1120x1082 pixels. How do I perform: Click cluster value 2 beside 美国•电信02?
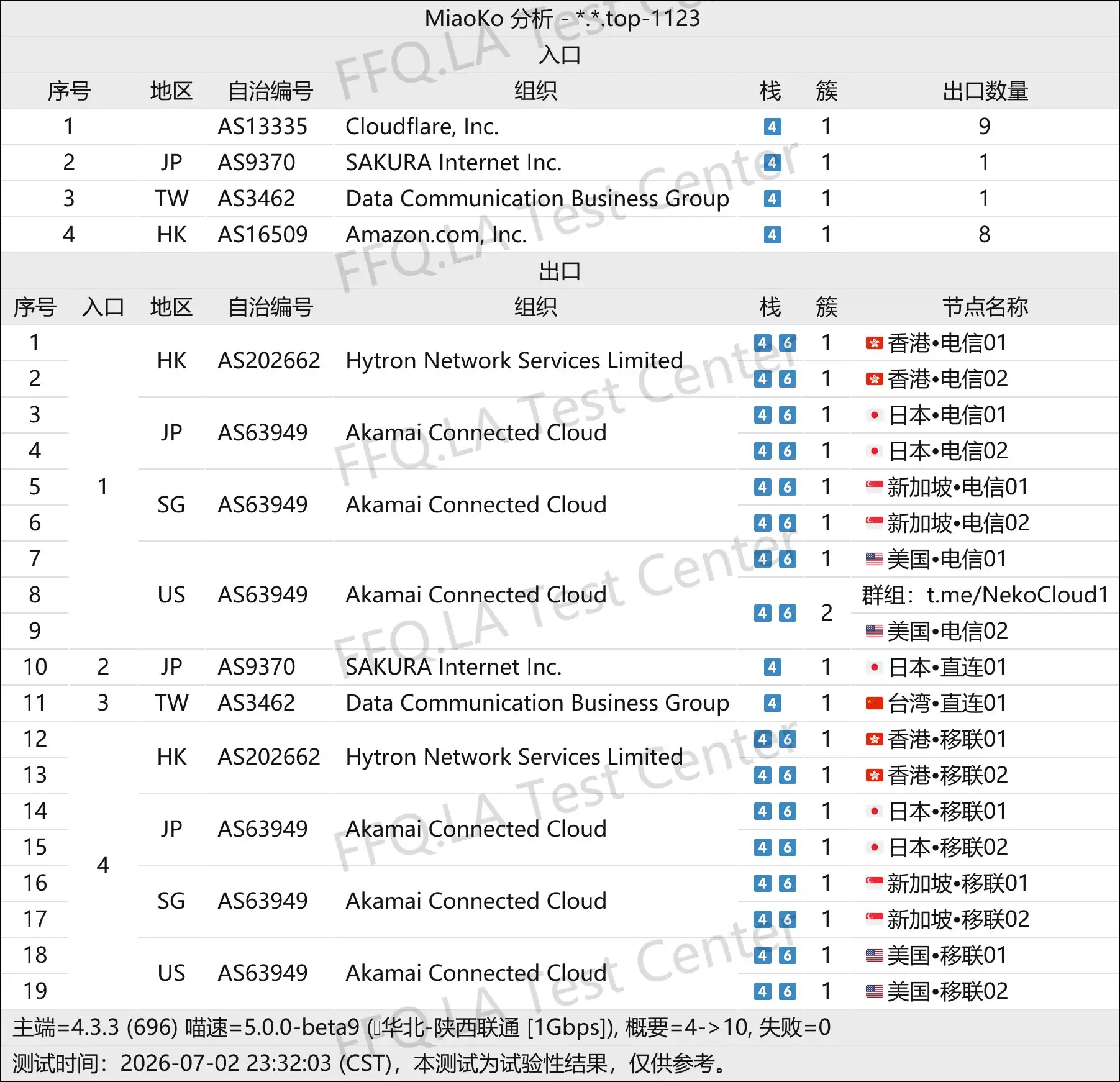(826, 613)
